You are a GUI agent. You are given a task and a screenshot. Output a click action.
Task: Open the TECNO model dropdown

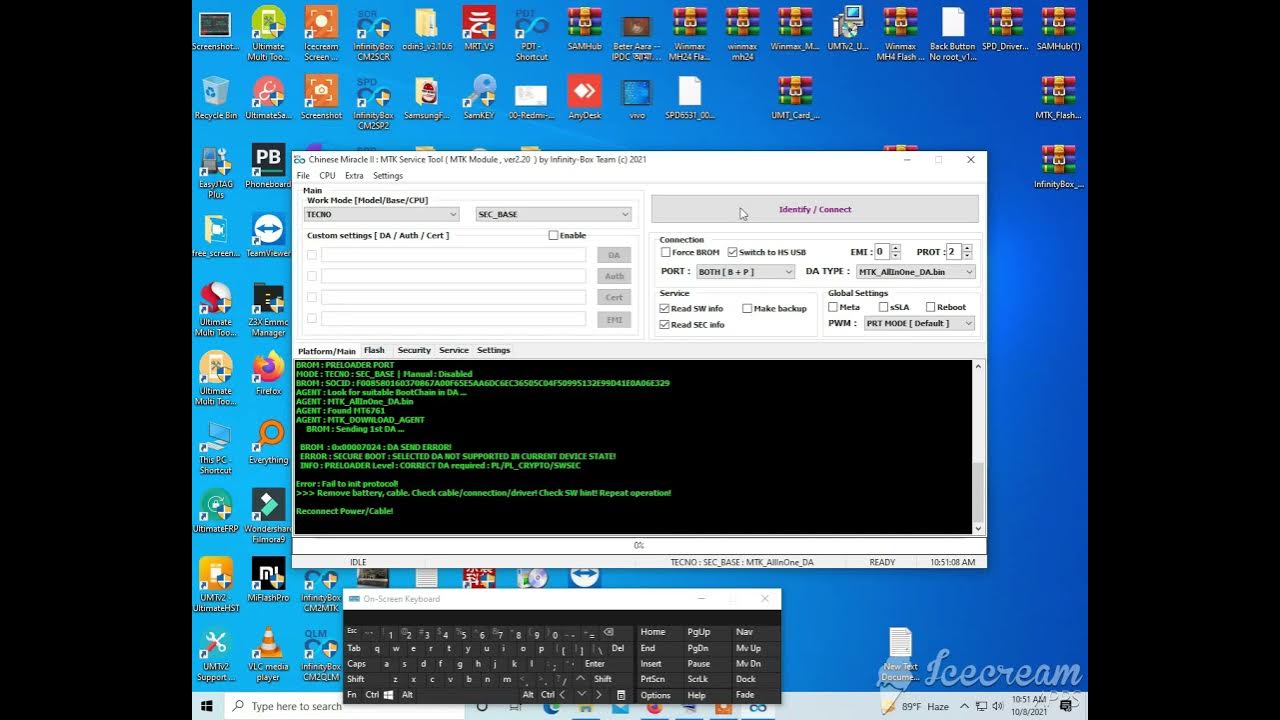(381, 214)
